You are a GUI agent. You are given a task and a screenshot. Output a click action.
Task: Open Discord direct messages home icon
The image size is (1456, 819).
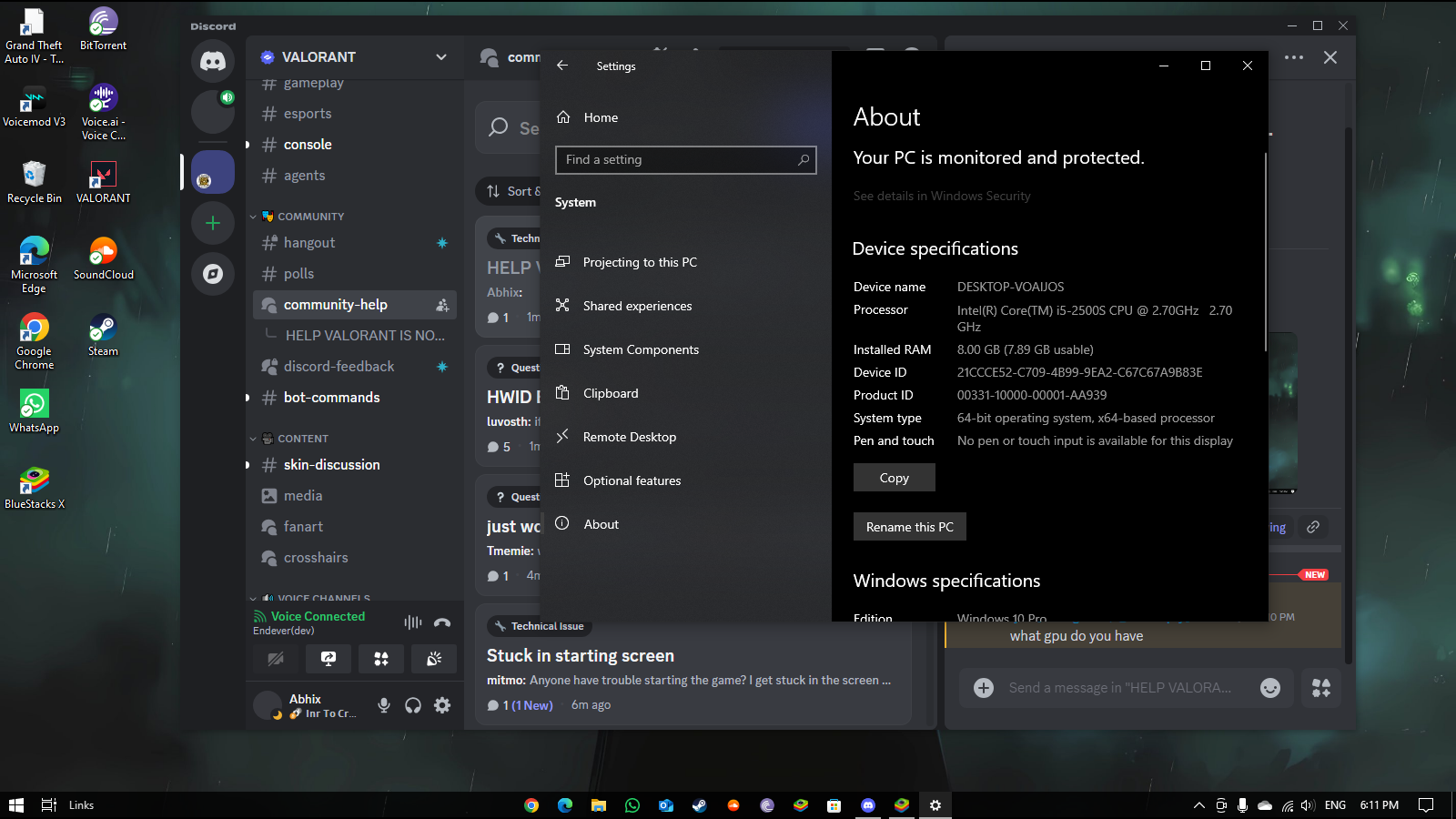(x=213, y=61)
